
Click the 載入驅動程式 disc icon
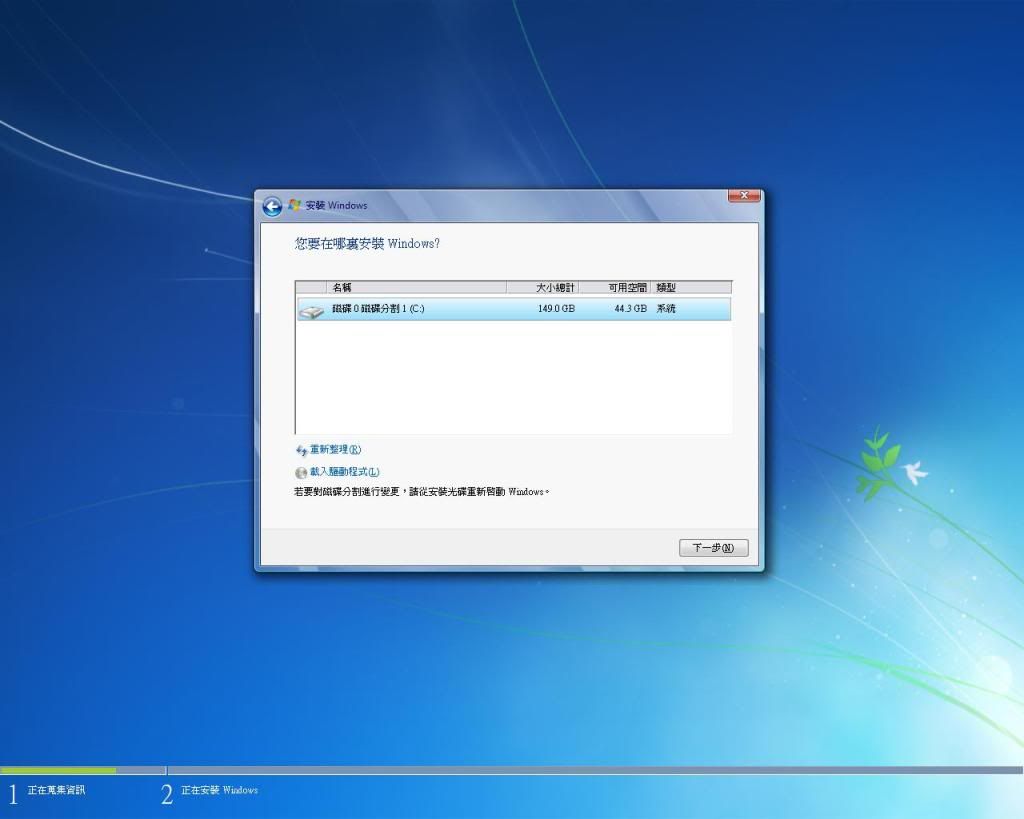(301, 472)
